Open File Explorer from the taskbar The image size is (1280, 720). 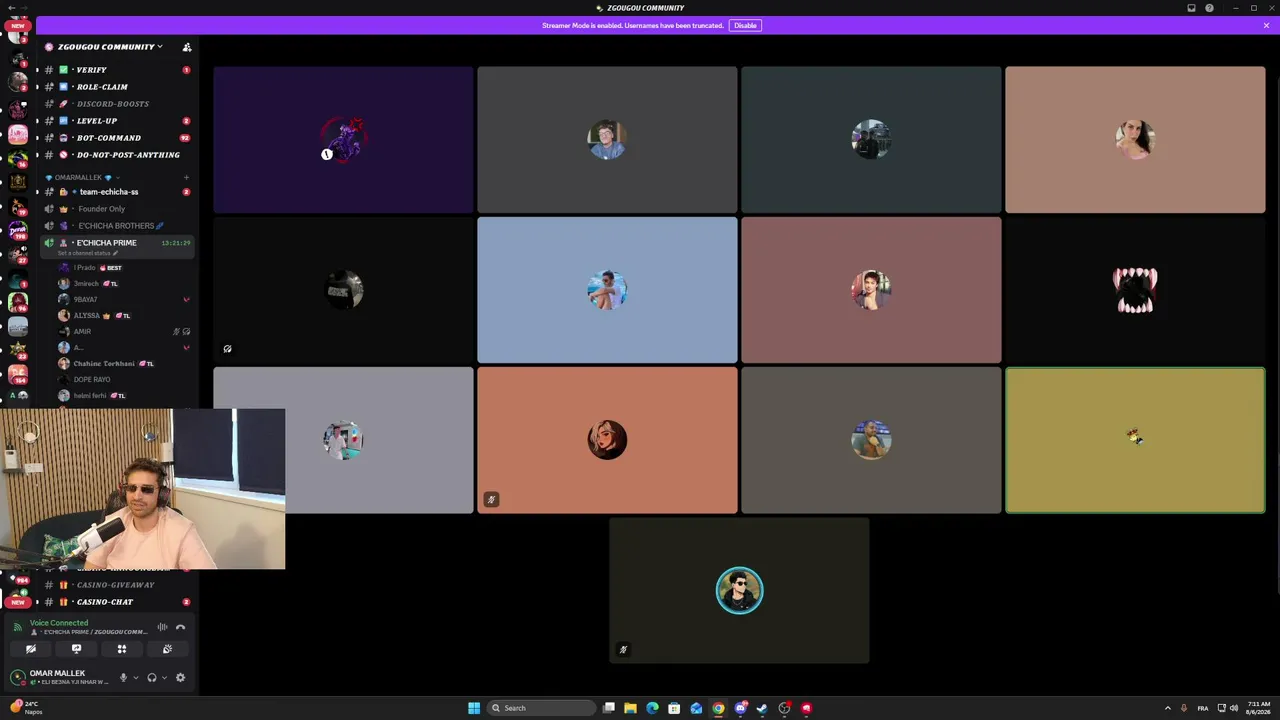tap(630, 708)
